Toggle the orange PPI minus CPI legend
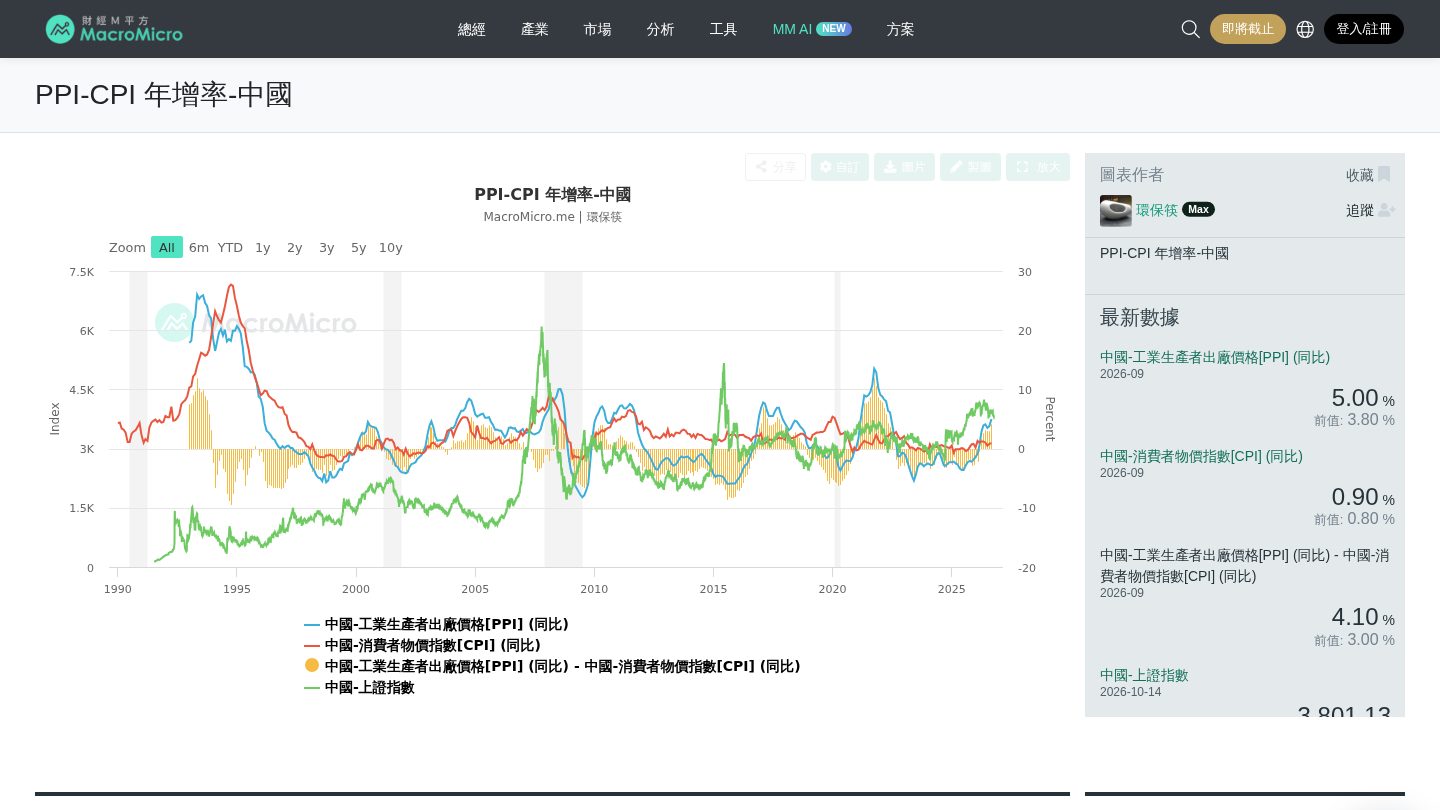 552,666
